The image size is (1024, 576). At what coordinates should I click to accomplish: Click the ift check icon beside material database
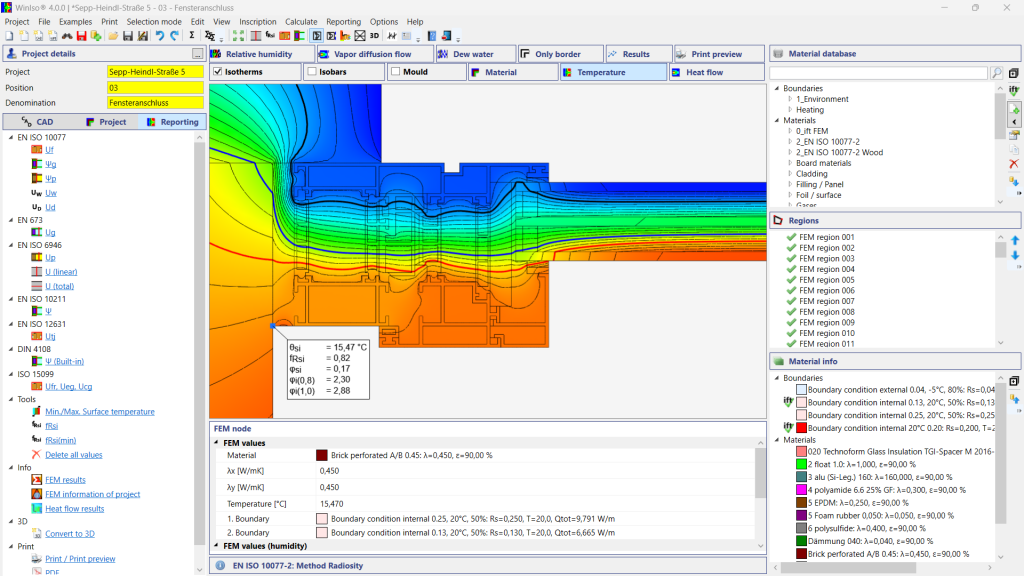pyautogui.click(x=1014, y=90)
